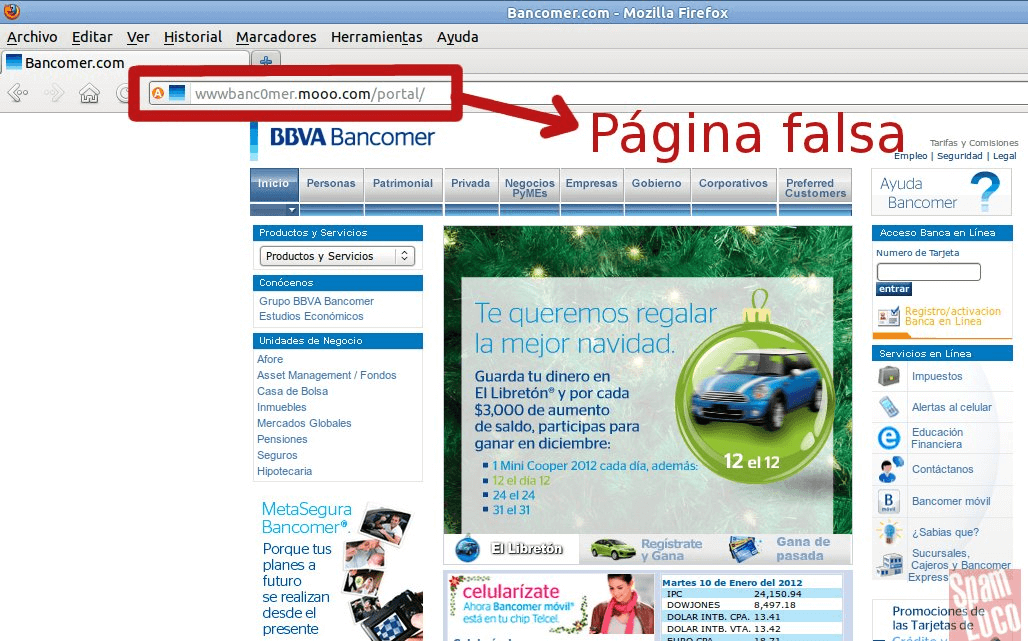The image size is (1028, 641).
Task: Expand the arrow under the Inicio tab
Action: [292, 210]
